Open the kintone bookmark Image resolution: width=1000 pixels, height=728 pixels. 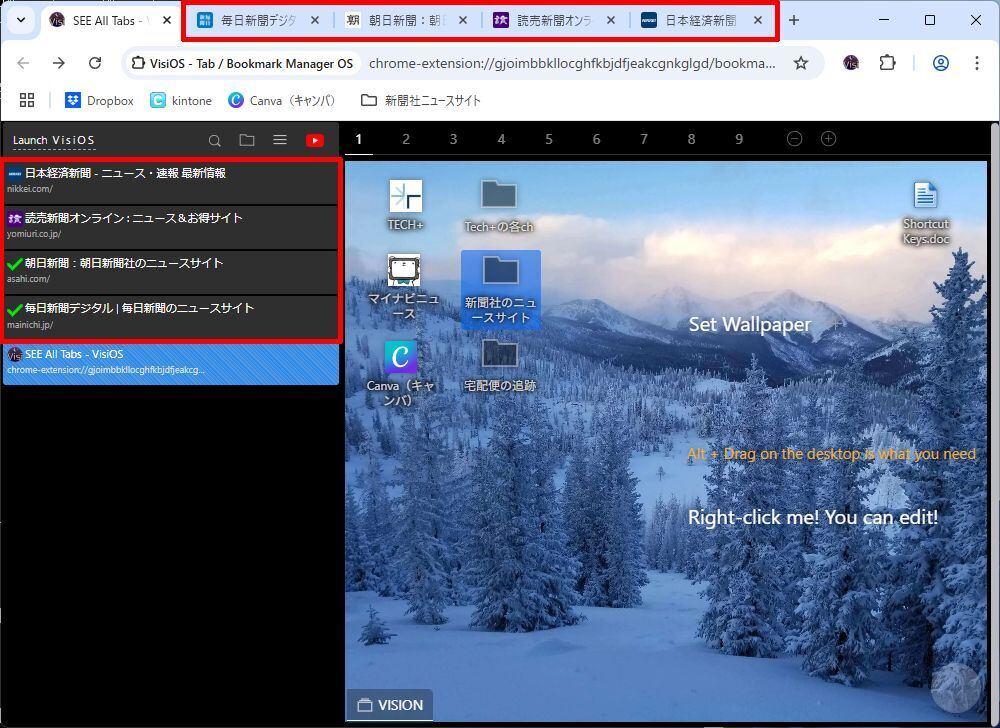point(181,100)
